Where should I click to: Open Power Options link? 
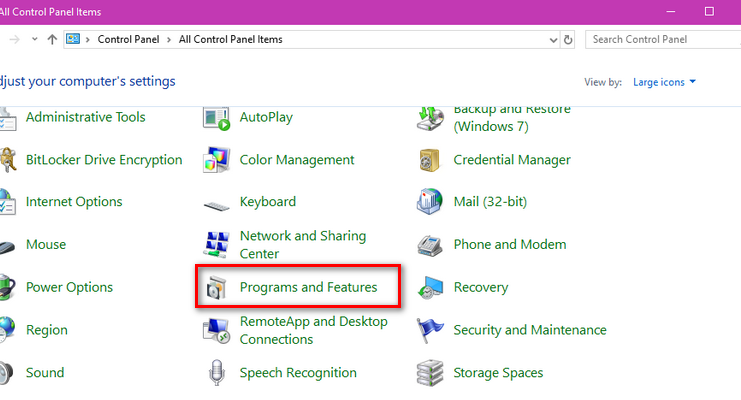tap(69, 287)
